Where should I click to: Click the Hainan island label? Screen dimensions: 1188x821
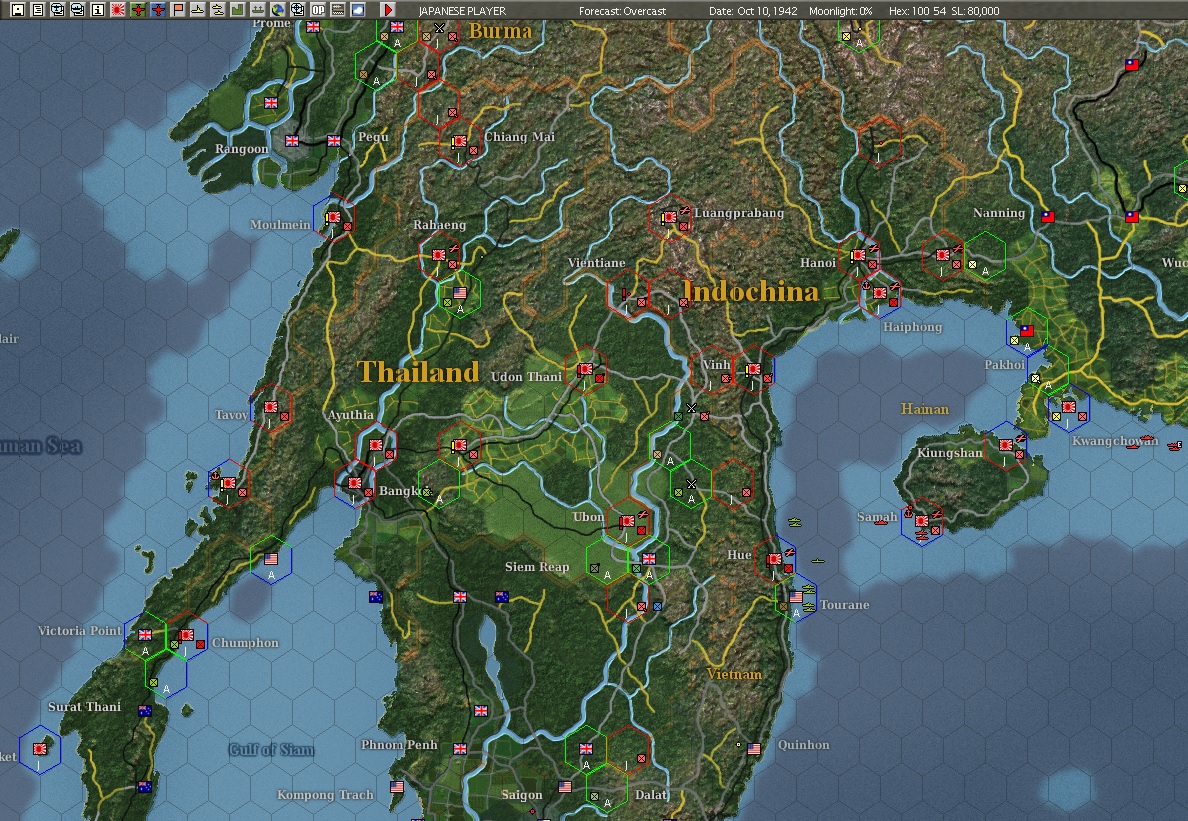(924, 409)
